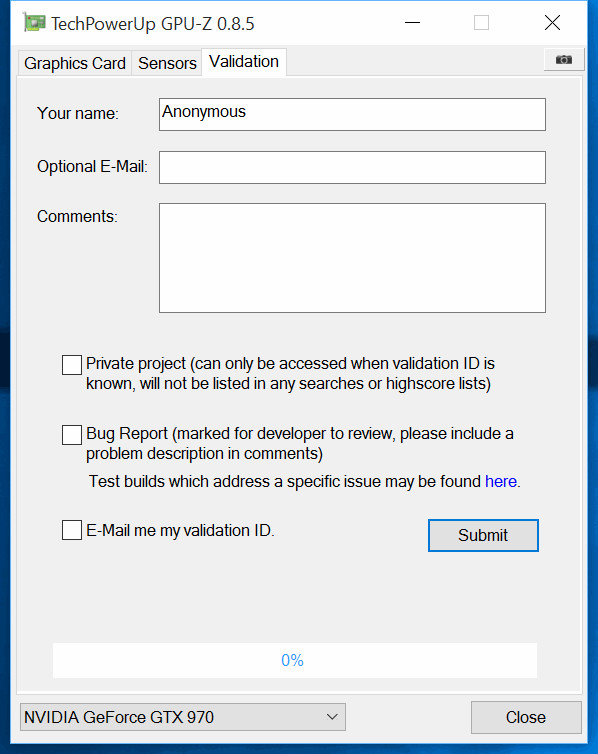Click the GPU-Z app icon in title bar
Viewport: 598px width, 754px height.
coord(34,23)
